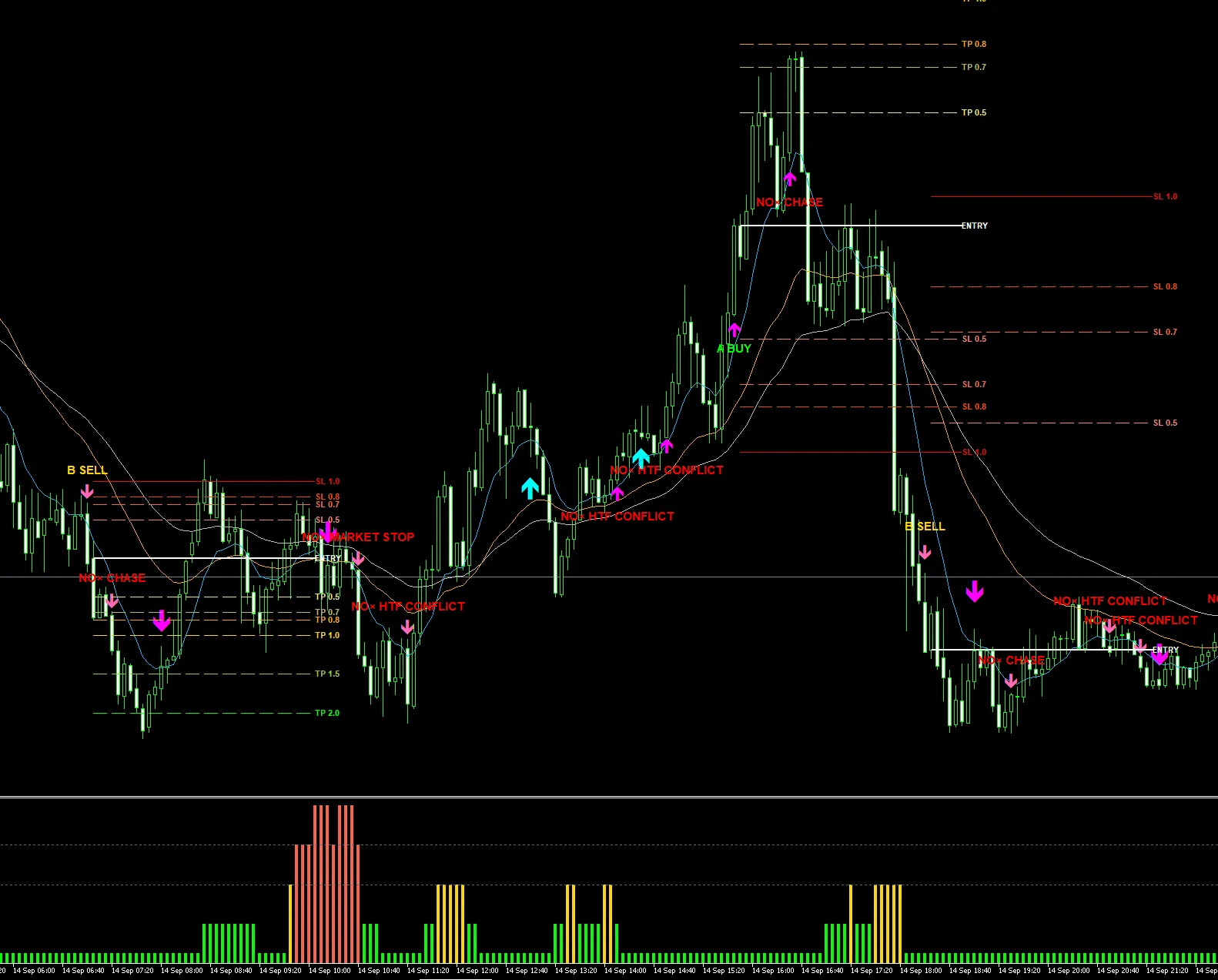Select the TP 1.5 level label at left
The width and height of the screenshot is (1218, 980).
point(327,674)
